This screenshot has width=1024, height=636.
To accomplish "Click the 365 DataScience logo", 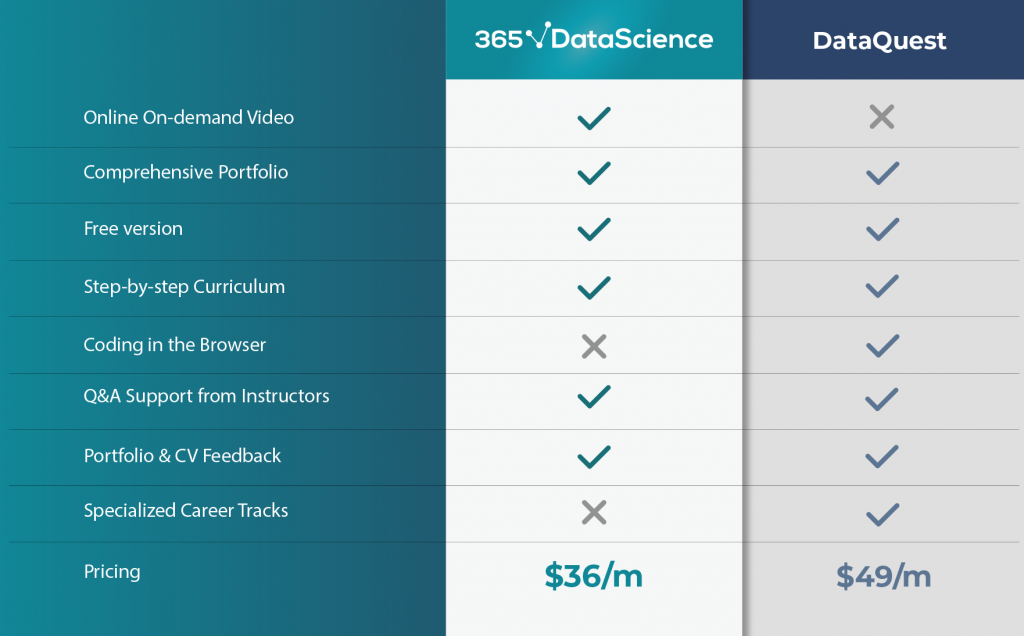I will (594, 39).
